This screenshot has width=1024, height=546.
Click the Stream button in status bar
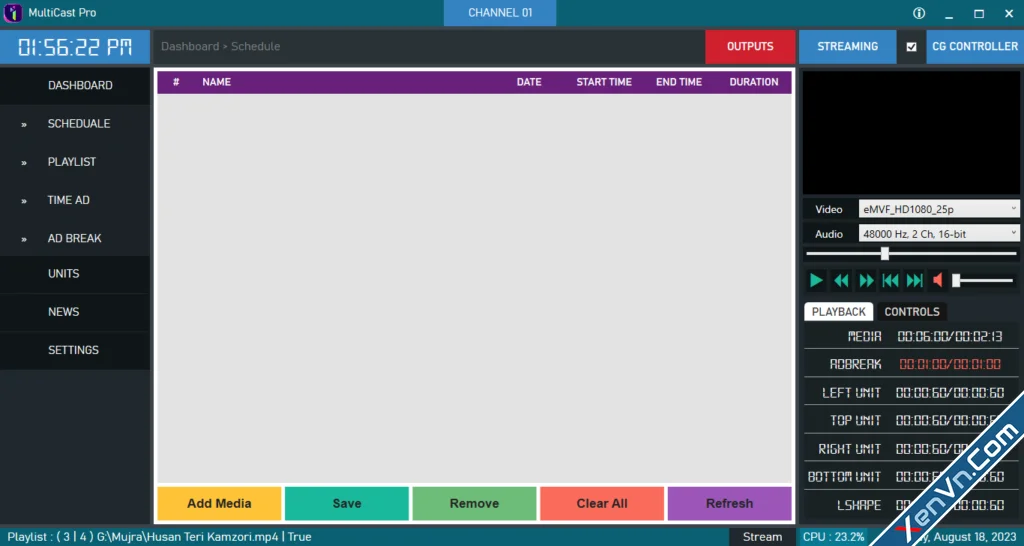coord(762,537)
